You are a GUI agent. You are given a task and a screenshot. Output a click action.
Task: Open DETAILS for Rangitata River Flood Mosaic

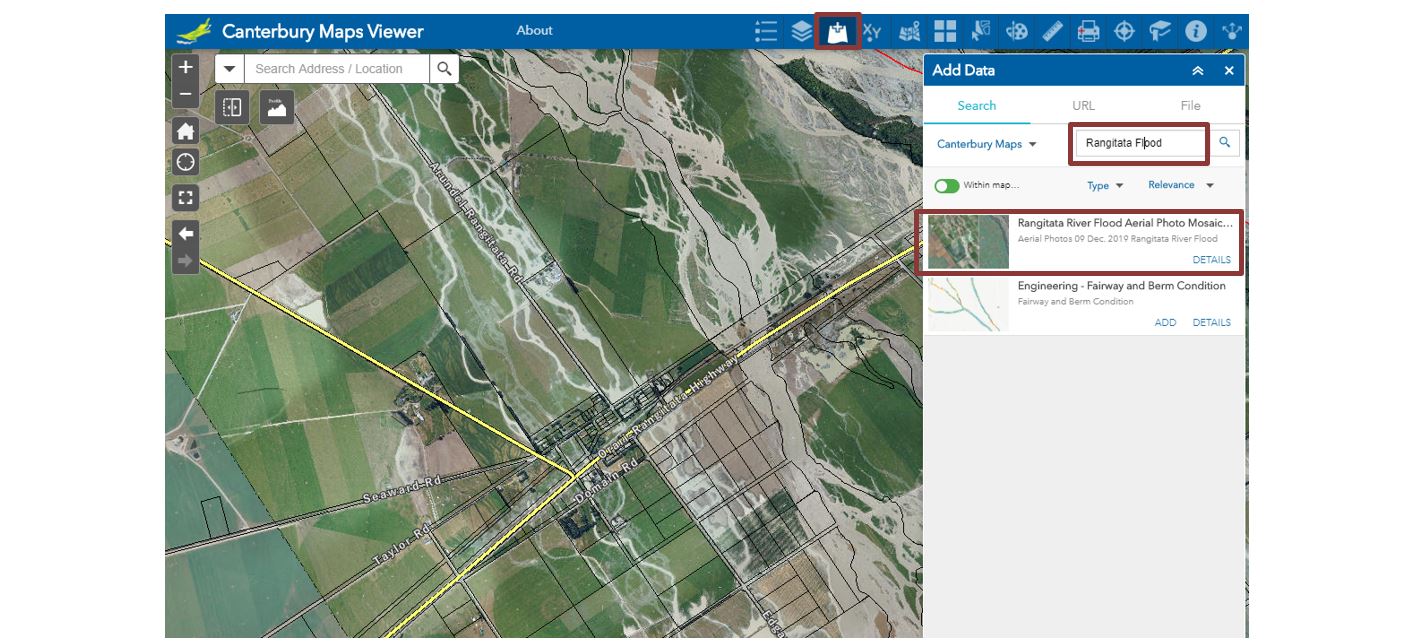tap(1211, 260)
